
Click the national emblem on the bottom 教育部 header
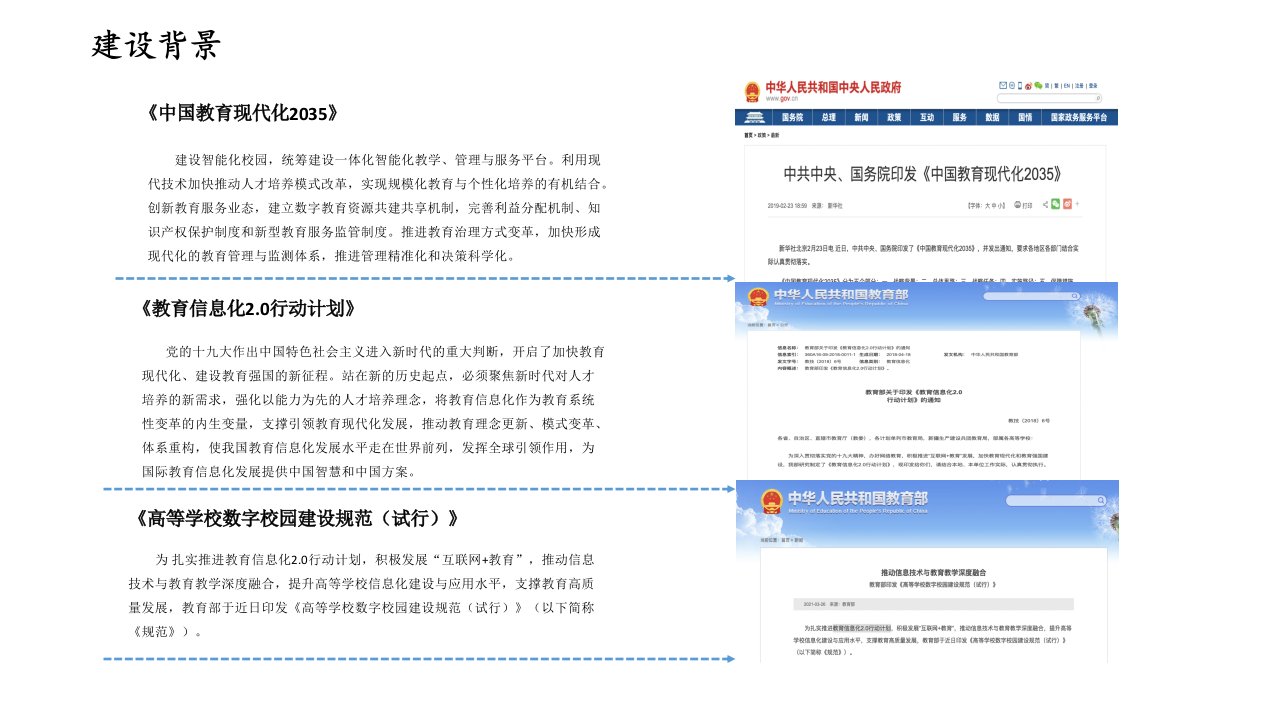pos(771,503)
